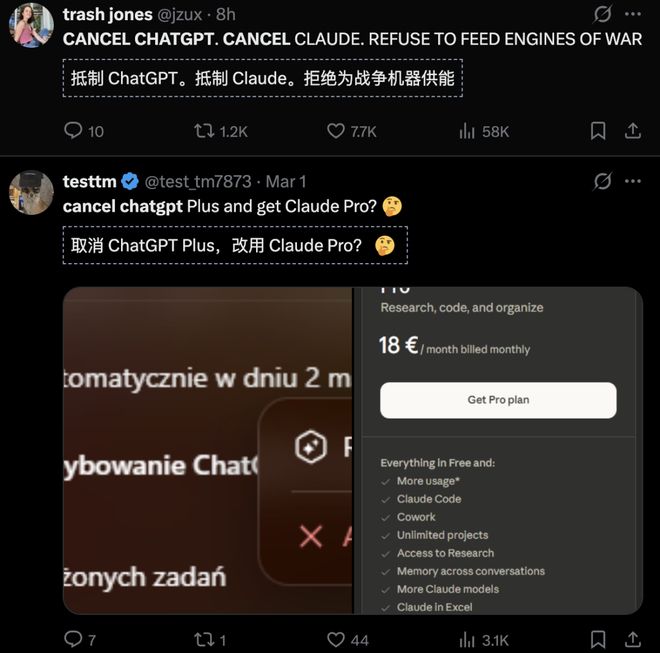Like testtm's tweet
Viewport: 660px width, 653px height.
[x=336, y=639]
